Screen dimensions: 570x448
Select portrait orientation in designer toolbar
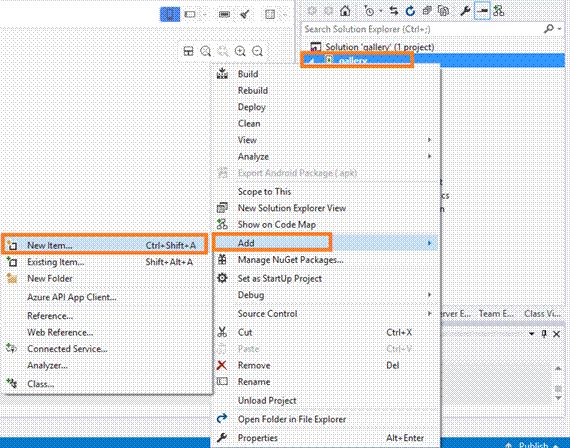[x=170, y=15]
